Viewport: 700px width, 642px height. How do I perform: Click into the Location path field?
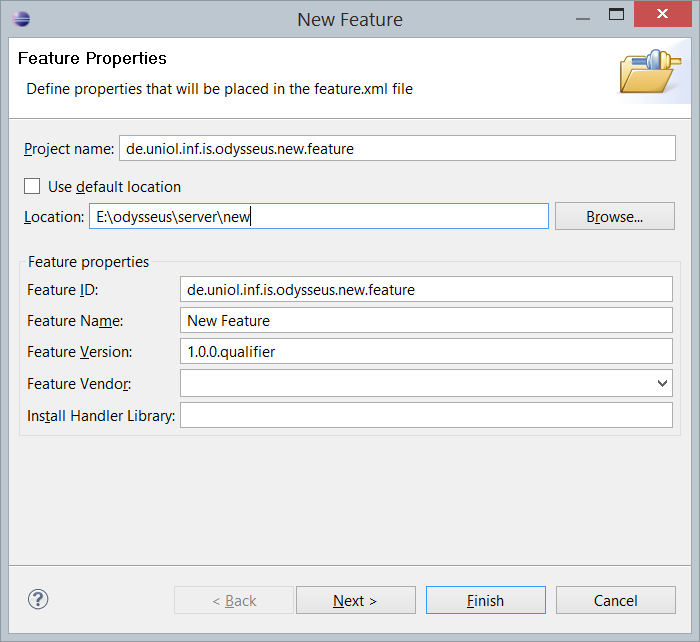pyautogui.click(x=319, y=217)
